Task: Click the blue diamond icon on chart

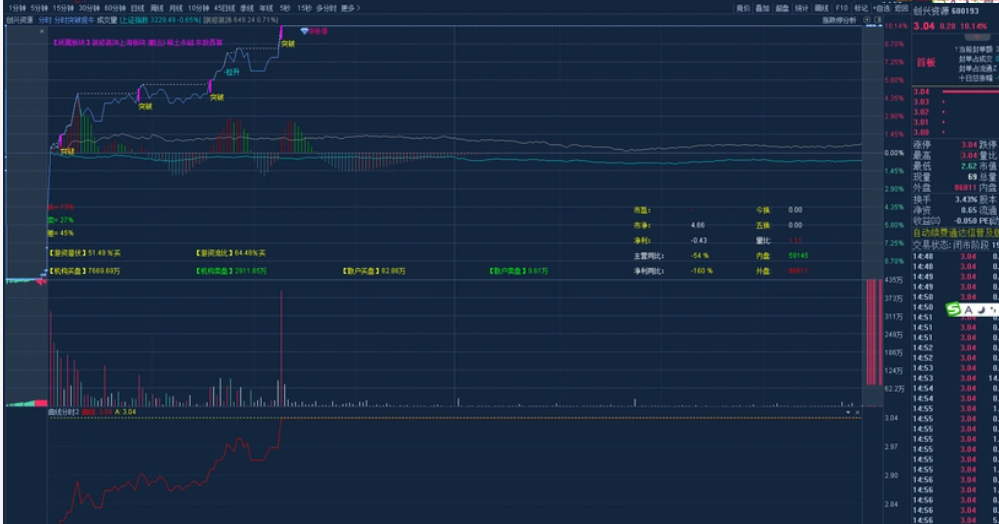Action: coord(304,32)
